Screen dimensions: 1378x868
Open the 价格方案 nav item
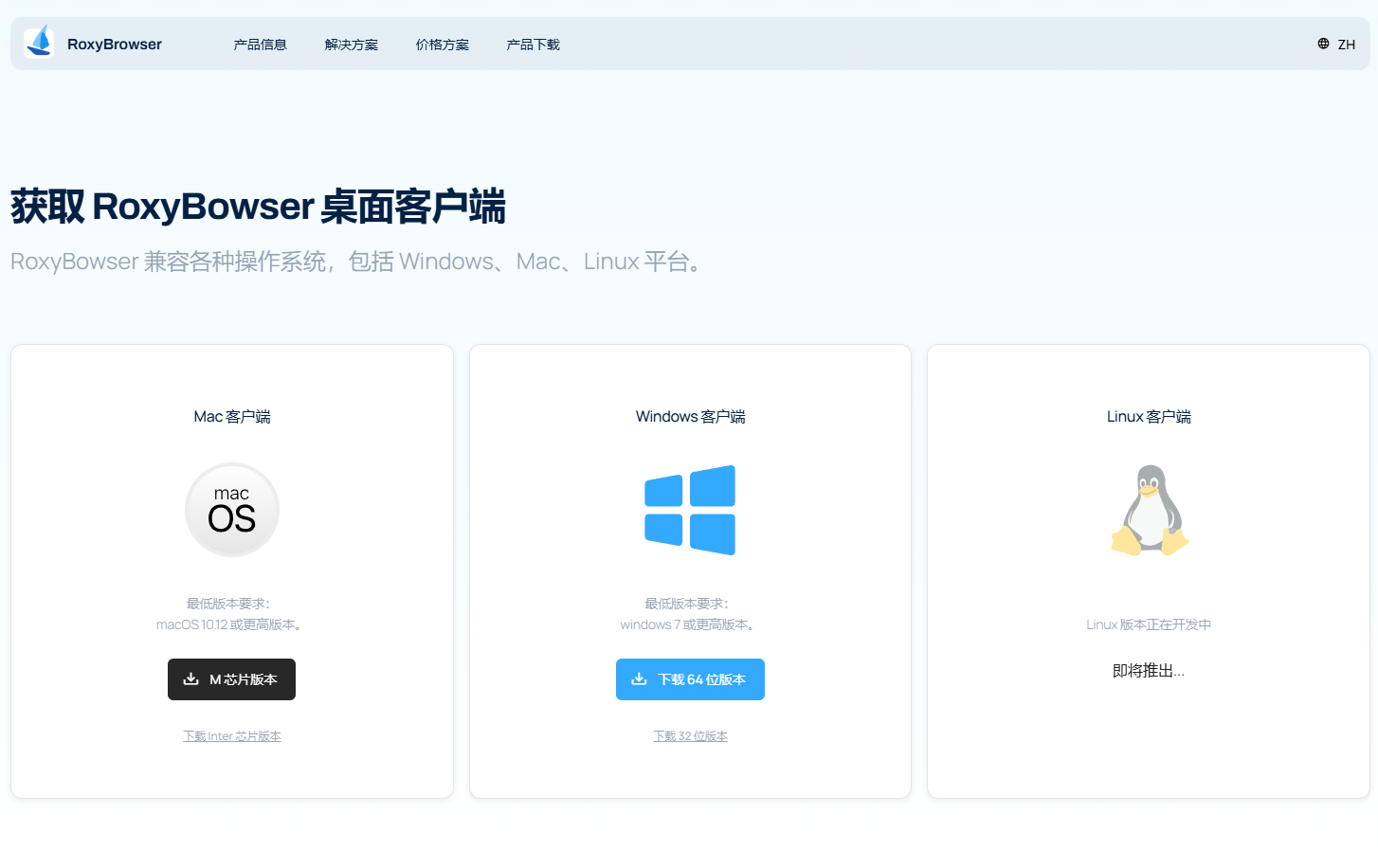tap(442, 45)
